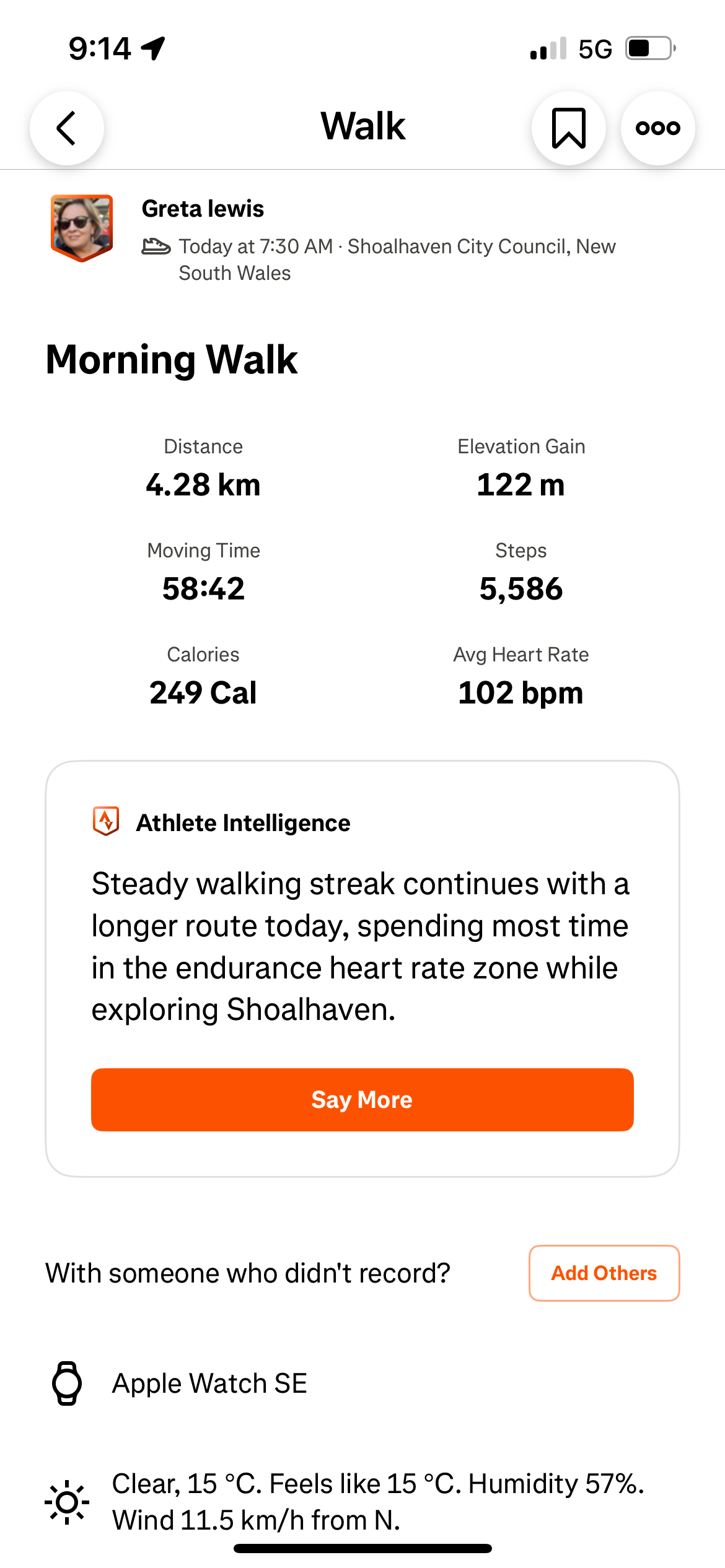Open the three-dot more options menu
This screenshot has height=1568, width=725.
[657, 128]
